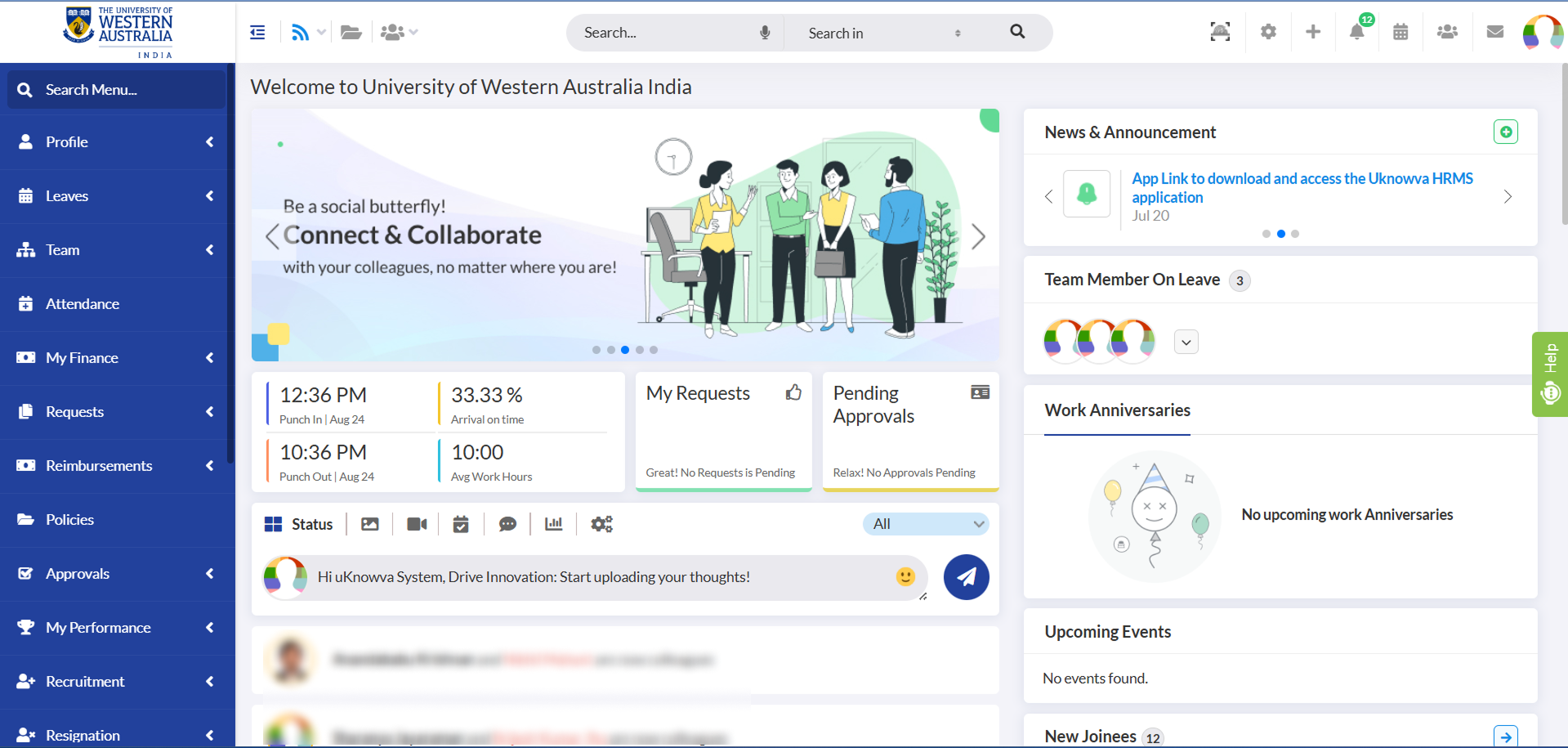Click the plus add icon in header

(x=1313, y=32)
